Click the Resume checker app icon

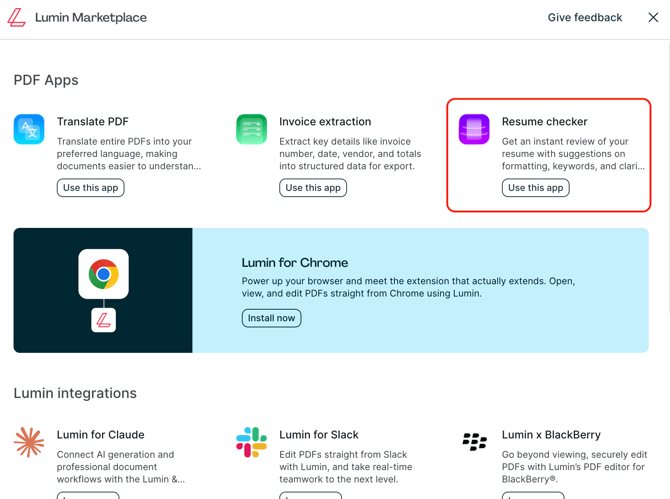(474, 130)
